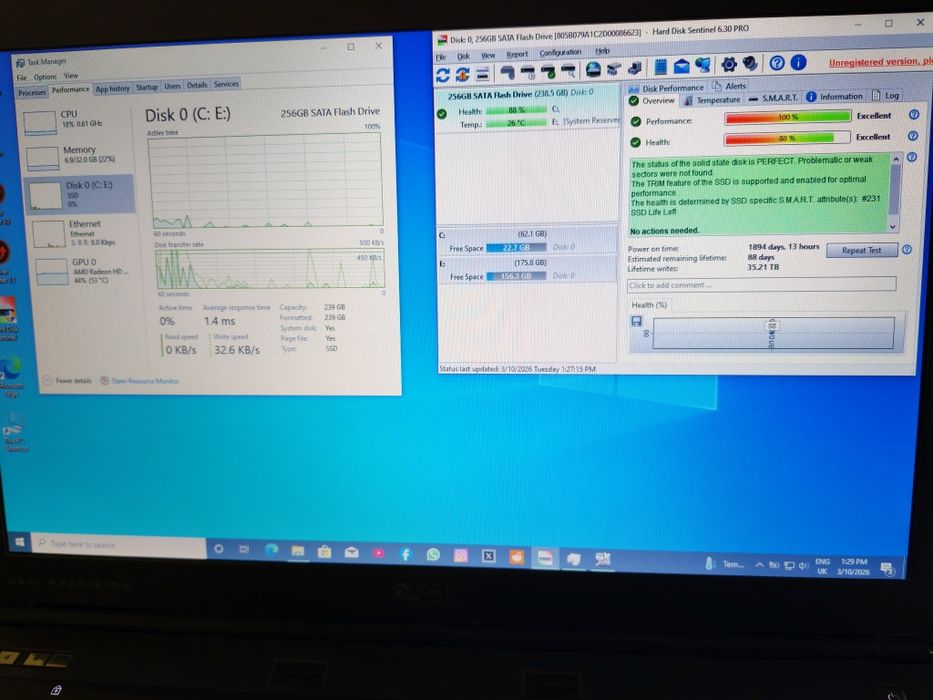
Task: Click the disk icon with magnifying glass
Action: 568,71
